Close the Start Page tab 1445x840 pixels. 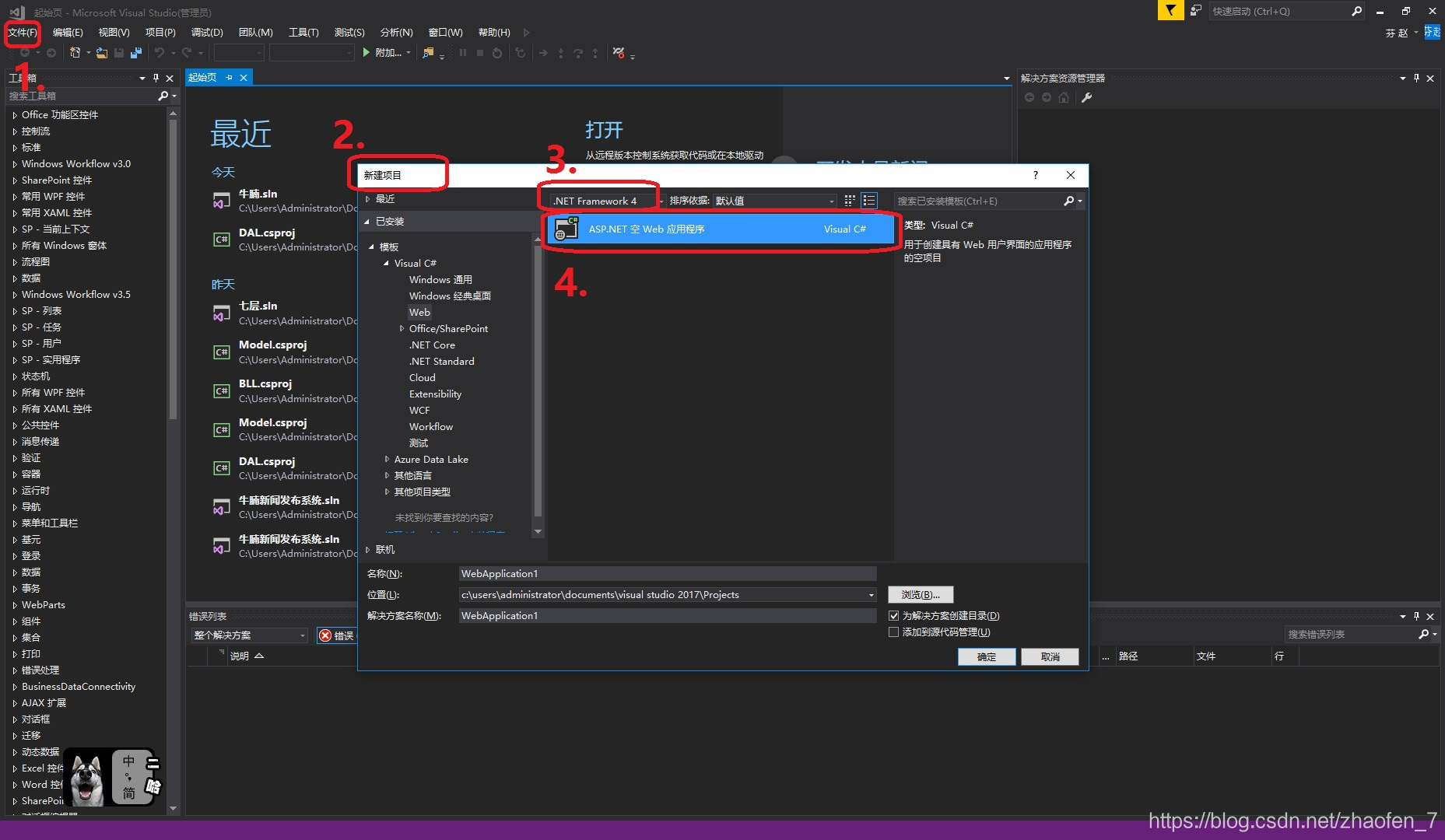pyautogui.click(x=244, y=78)
